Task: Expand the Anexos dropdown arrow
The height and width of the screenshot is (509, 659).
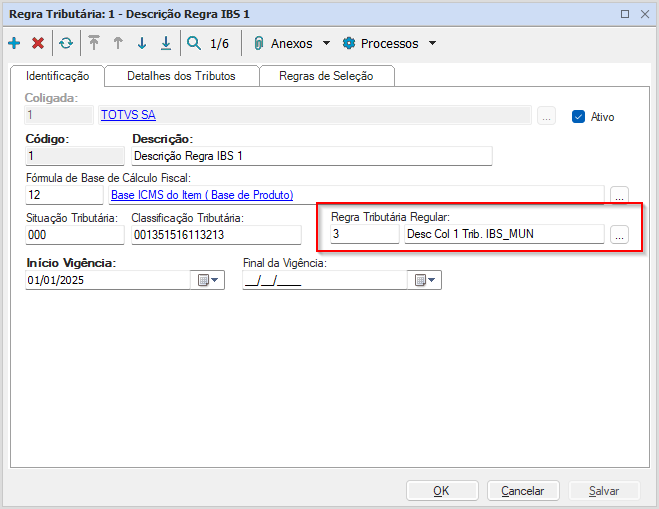Action: [326, 43]
